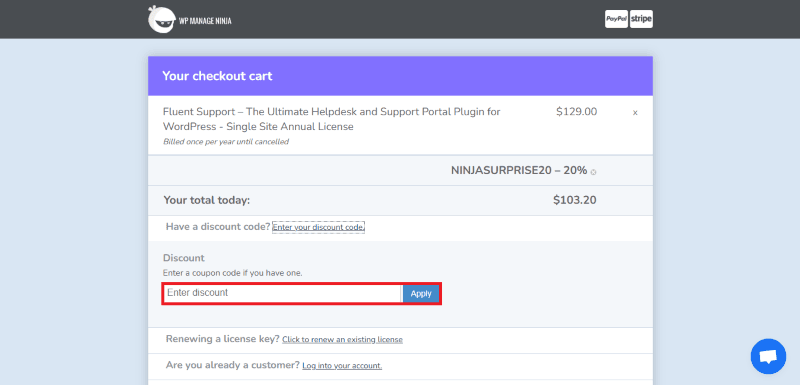This screenshot has height=385, width=800.
Task: Select the $129.00 item price
Action: (x=577, y=112)
